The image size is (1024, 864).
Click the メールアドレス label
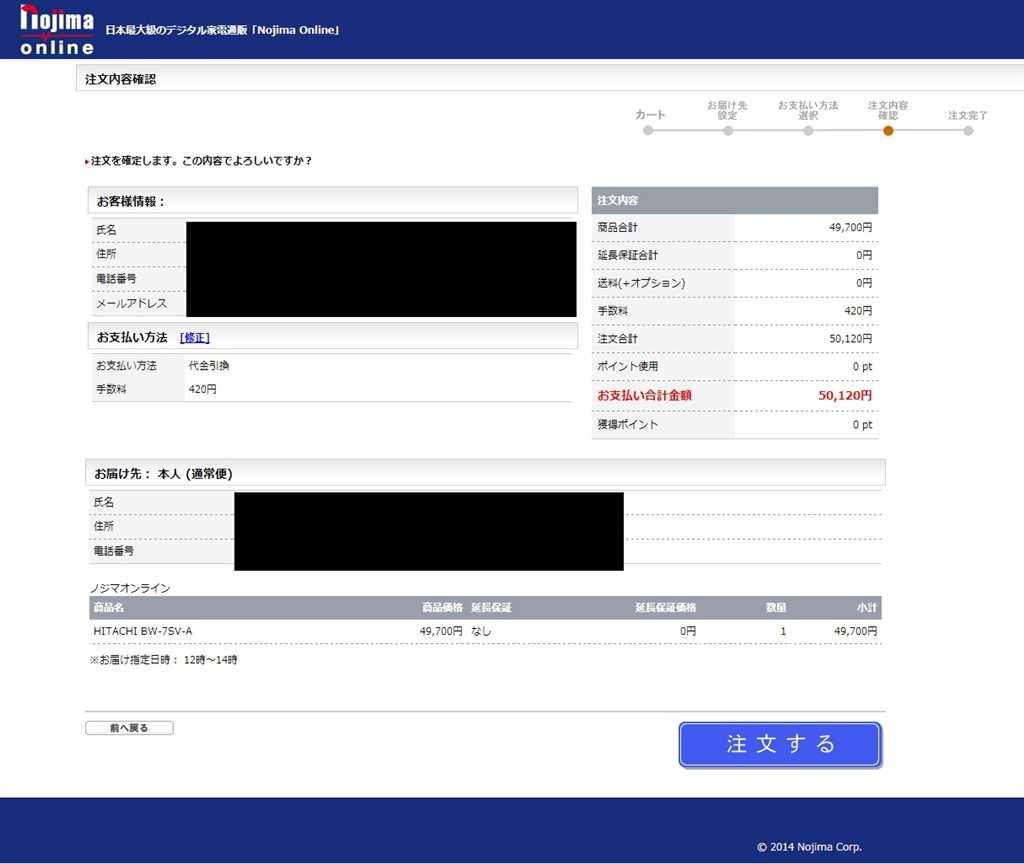click(131, 303)
